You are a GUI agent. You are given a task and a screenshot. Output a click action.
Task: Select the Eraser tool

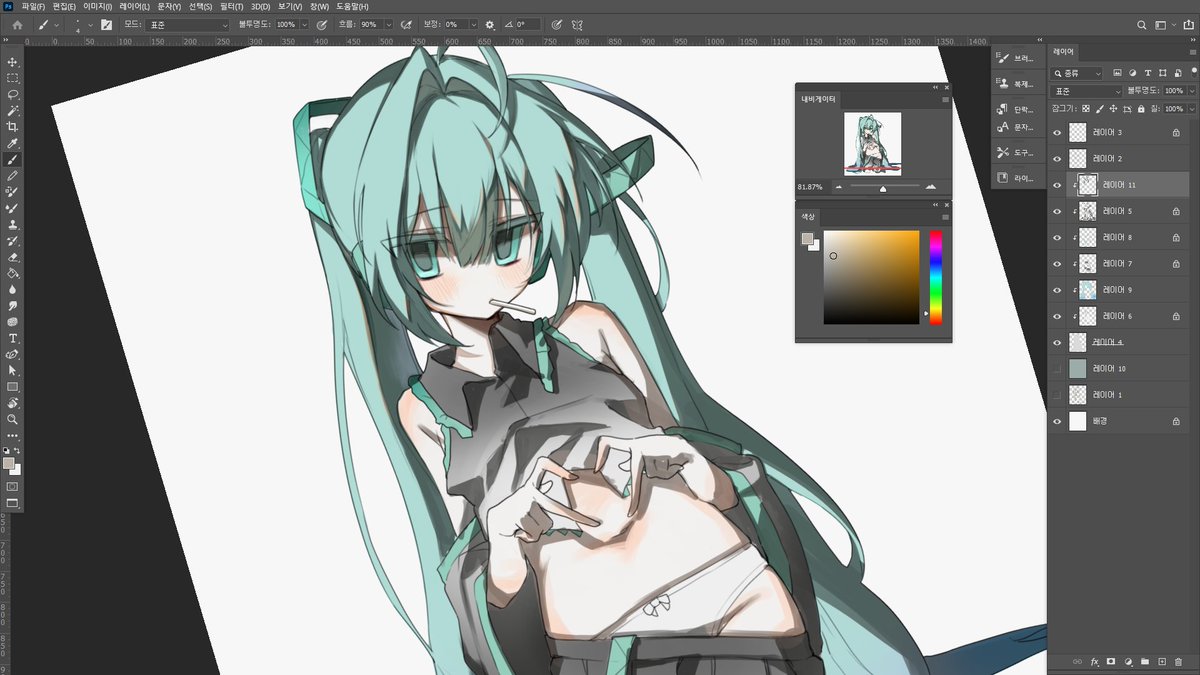coord(13,257)
